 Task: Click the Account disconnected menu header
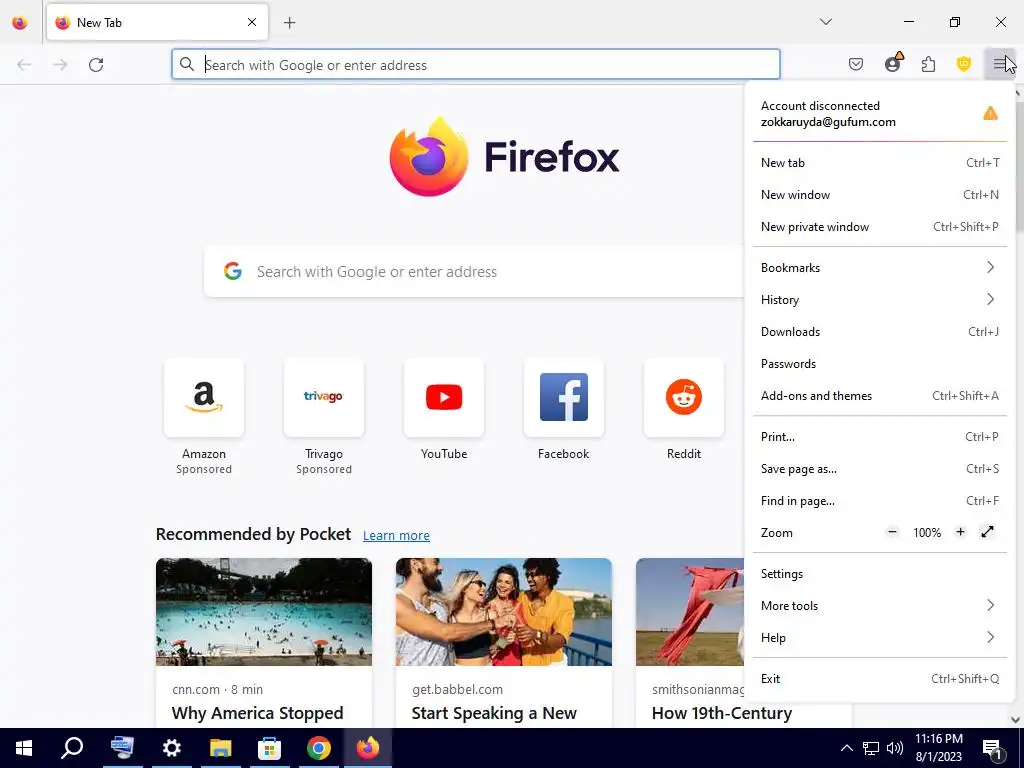(880, 114)
